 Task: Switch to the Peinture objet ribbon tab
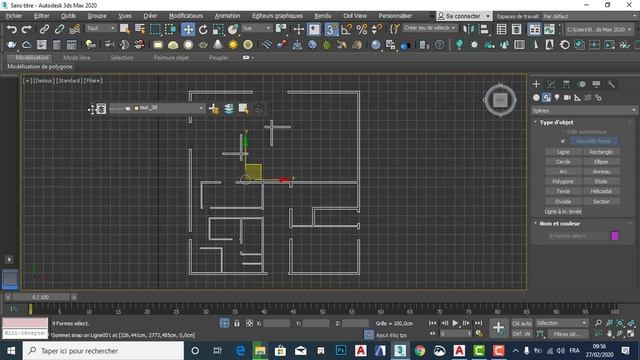point(171,58)
